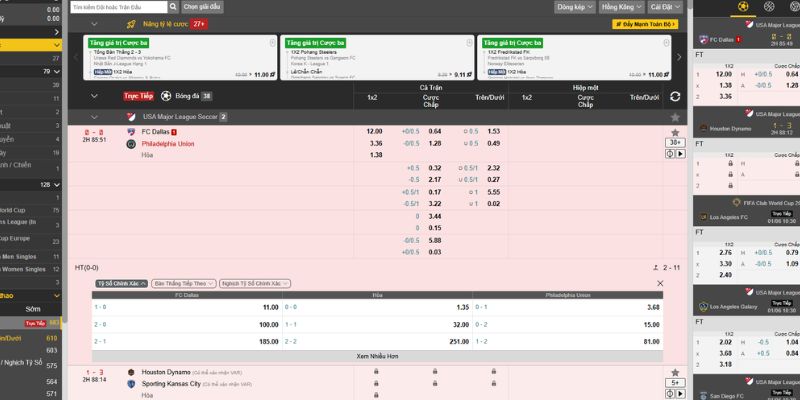This screenshot has height=400, width=800.
Task: Click the 27+ boosted odds badge
Action: point(198,24)
